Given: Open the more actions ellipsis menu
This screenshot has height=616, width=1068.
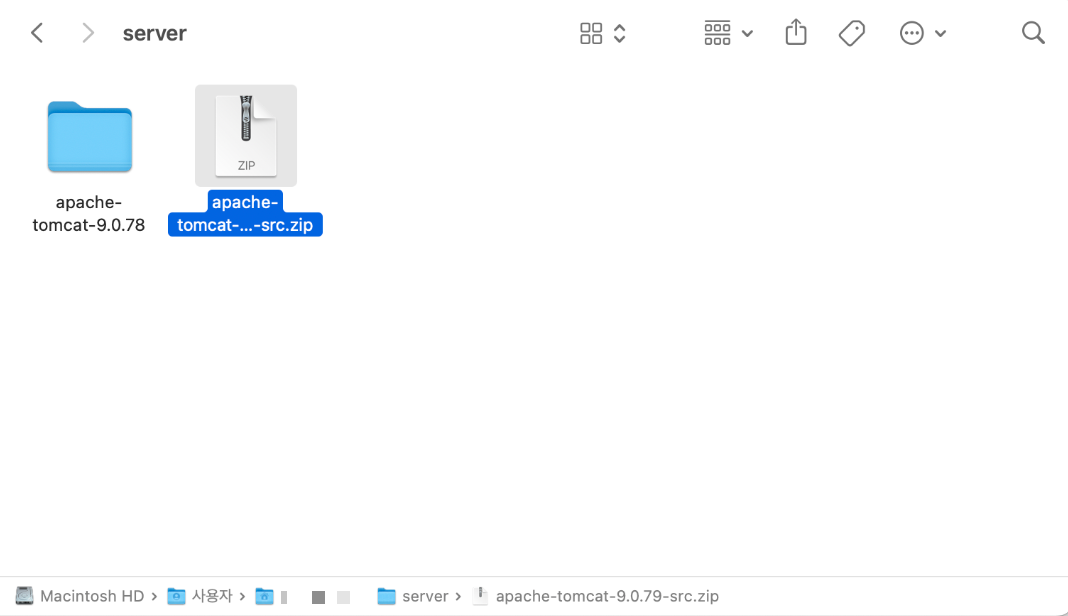Looking at the screenshot, I should (911, 33).
